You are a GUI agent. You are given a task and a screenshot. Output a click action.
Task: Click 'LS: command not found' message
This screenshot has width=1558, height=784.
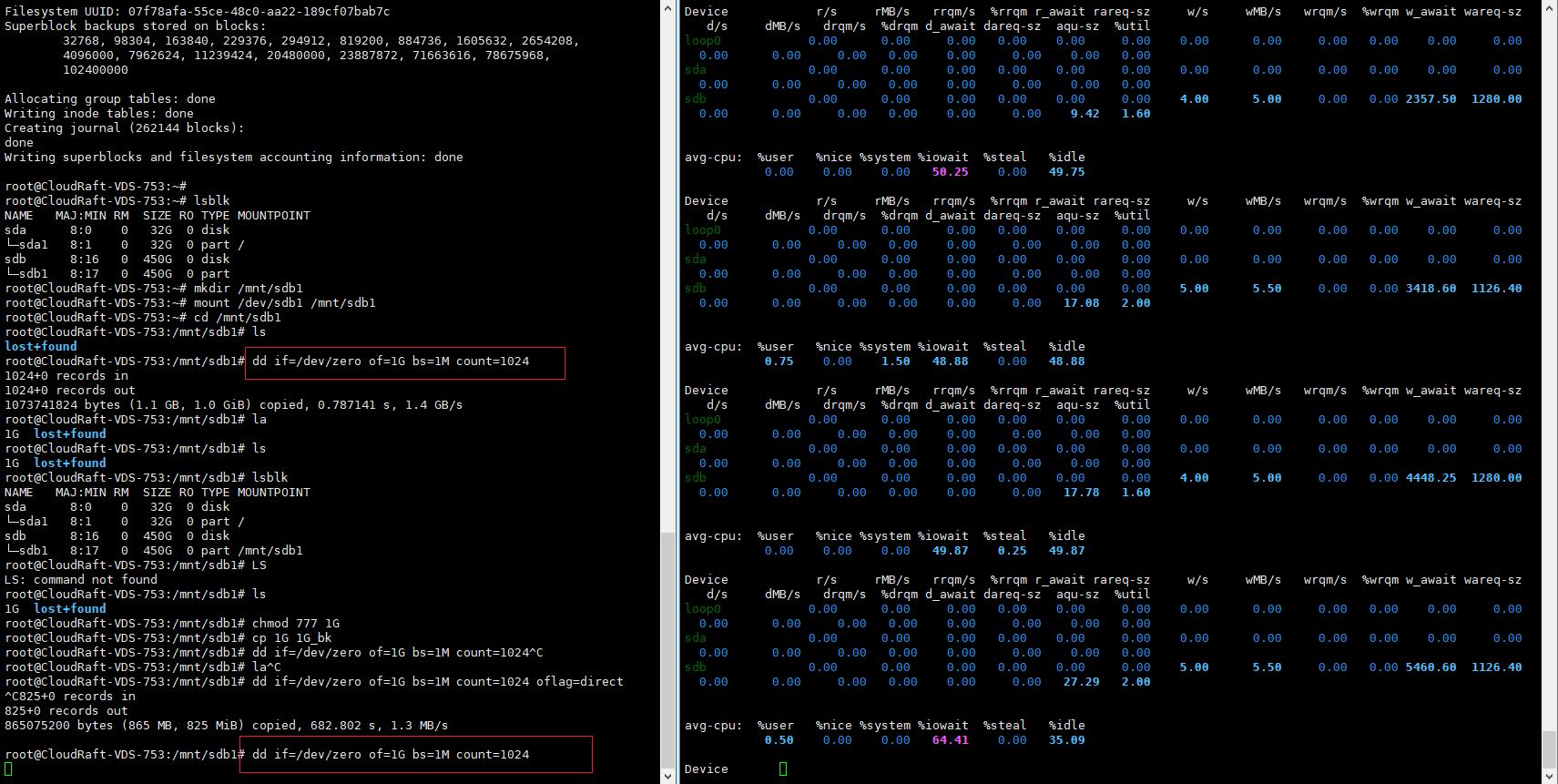point(81,580)
